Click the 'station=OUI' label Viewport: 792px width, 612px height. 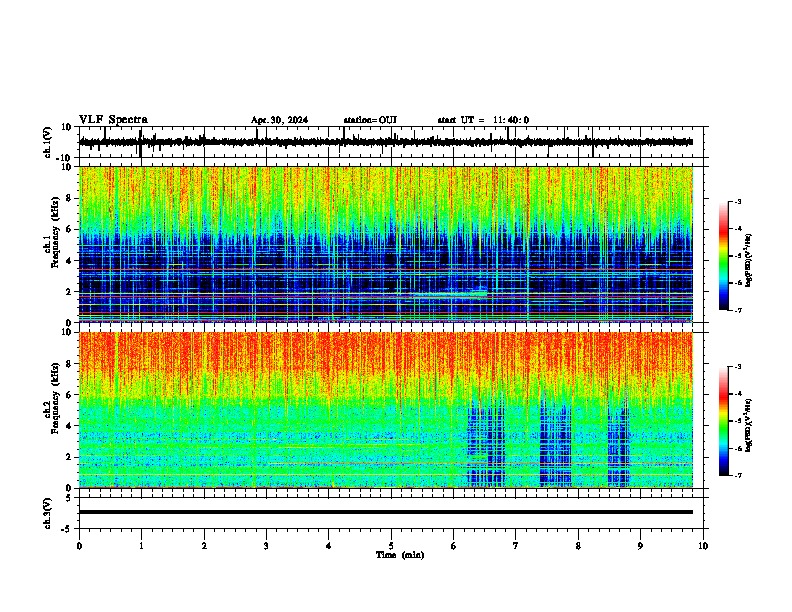(x=370, y=120)
